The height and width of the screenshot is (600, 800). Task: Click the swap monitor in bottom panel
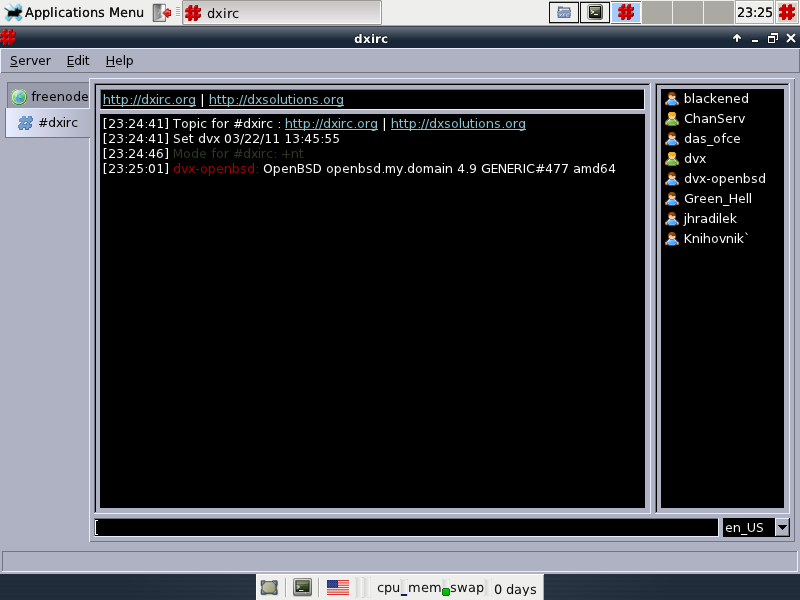pyautogui.click(x=467, y=588)
